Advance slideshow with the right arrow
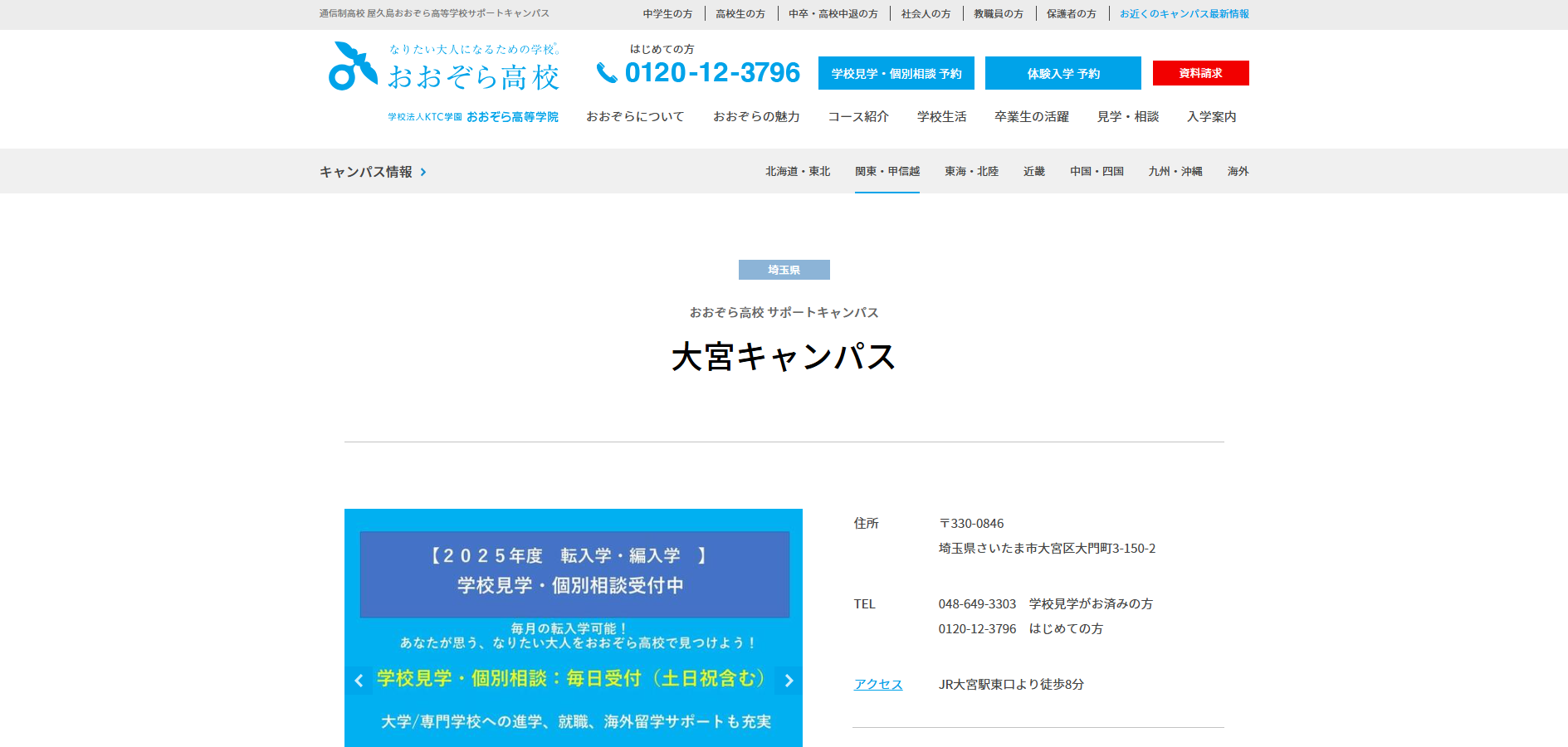The width and height of the screenshot is (1568, 747). click(x=789, y=681)
